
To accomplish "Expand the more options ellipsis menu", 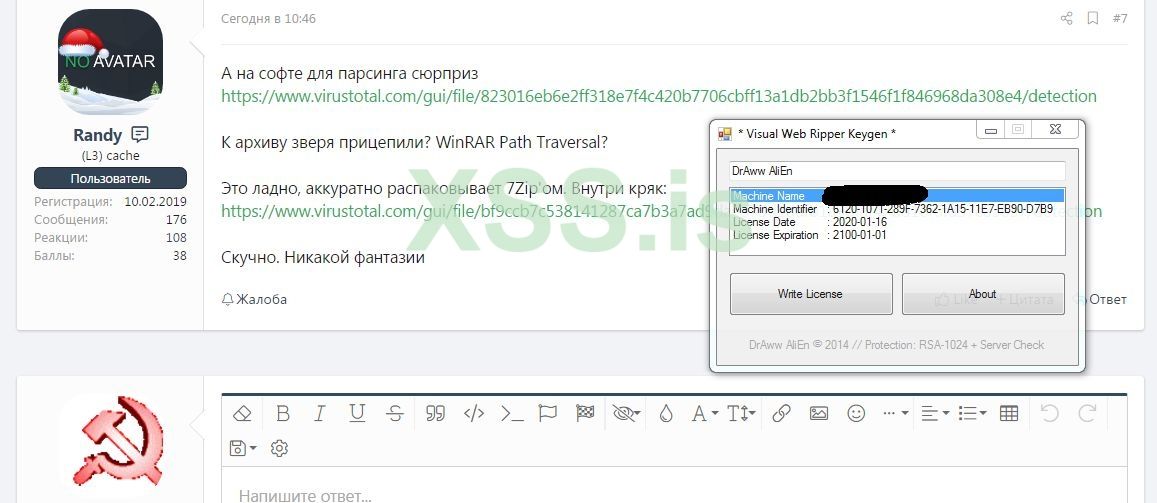I will (x=896, y=413).
